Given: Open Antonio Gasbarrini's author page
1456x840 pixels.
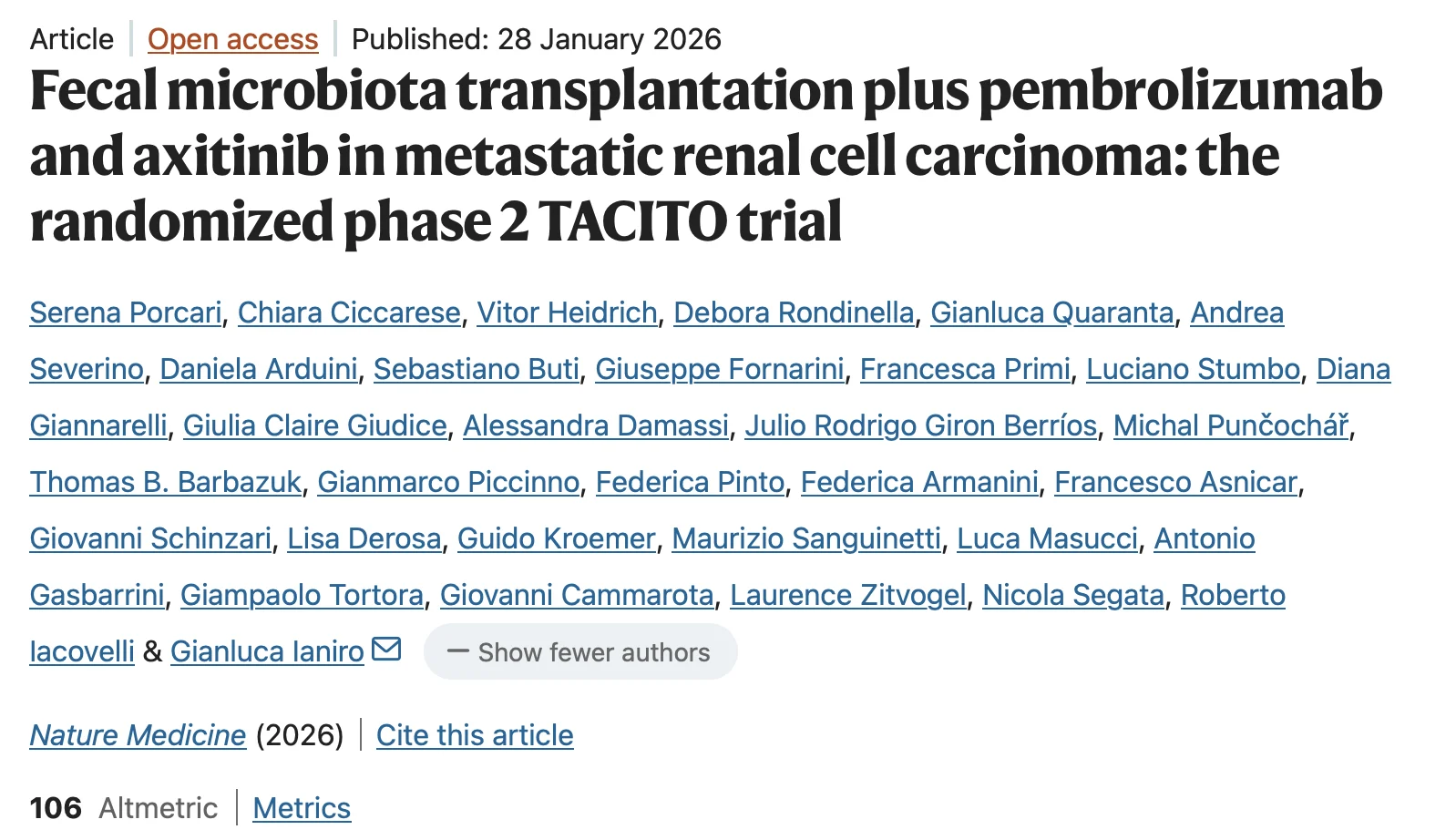Looking at the screenshot, I should [x=97, y=594].
